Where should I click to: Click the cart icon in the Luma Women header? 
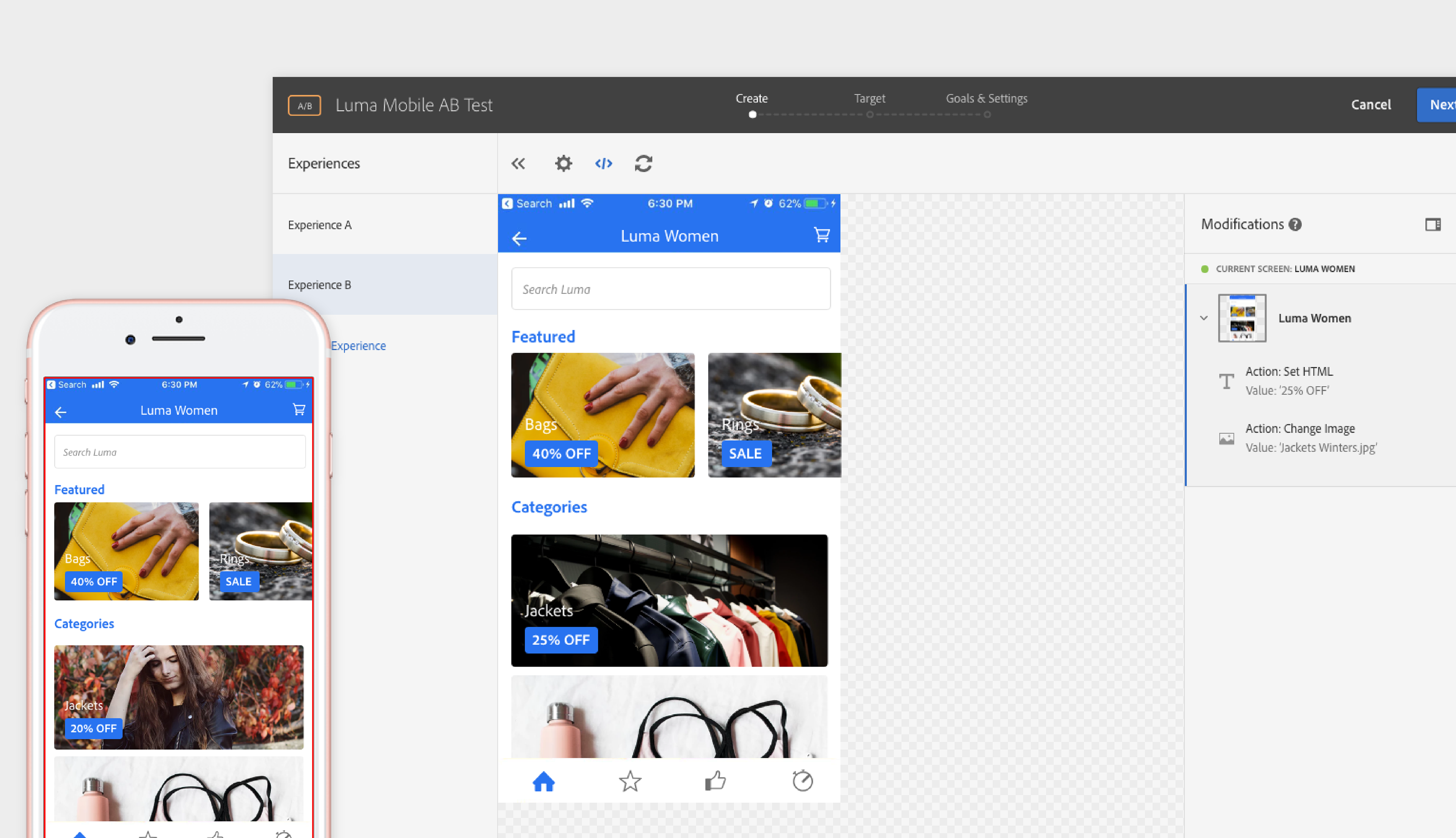pos(821,235)
